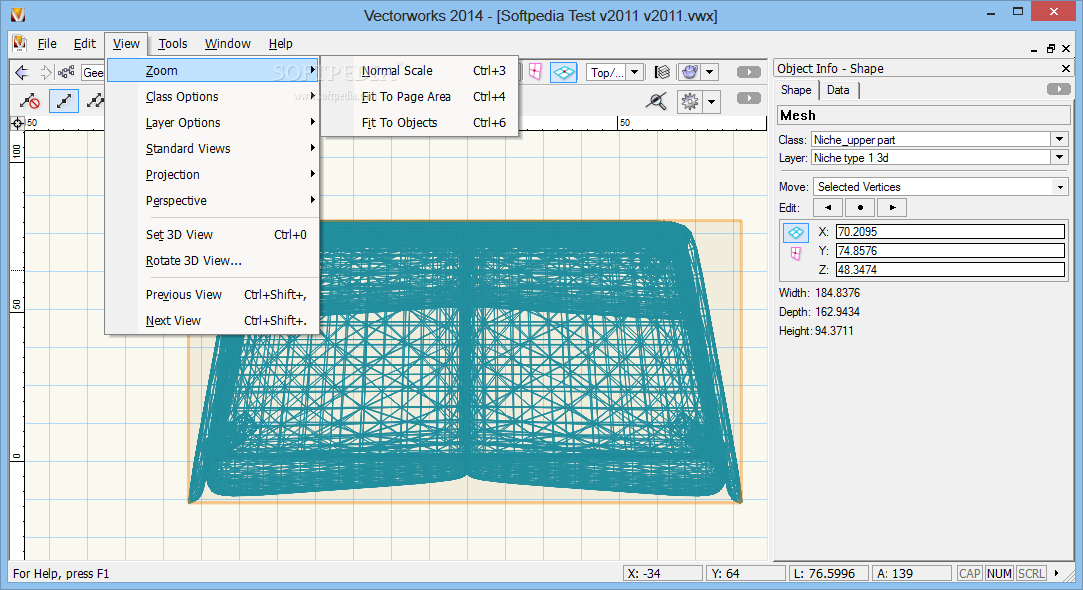
Task: Open the Tools menu
Action: (x=173, y=44)
